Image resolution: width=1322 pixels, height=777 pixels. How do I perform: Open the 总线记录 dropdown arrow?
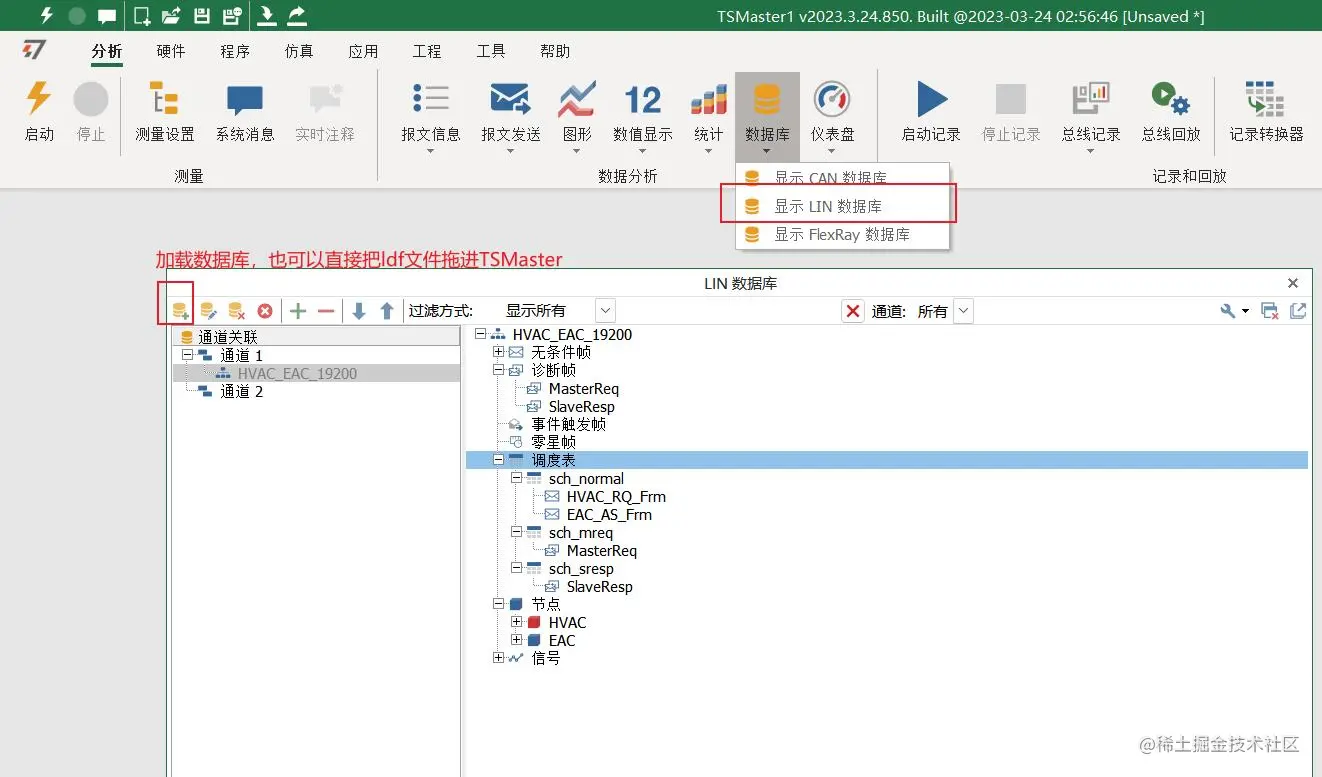tap(1091, 152)
